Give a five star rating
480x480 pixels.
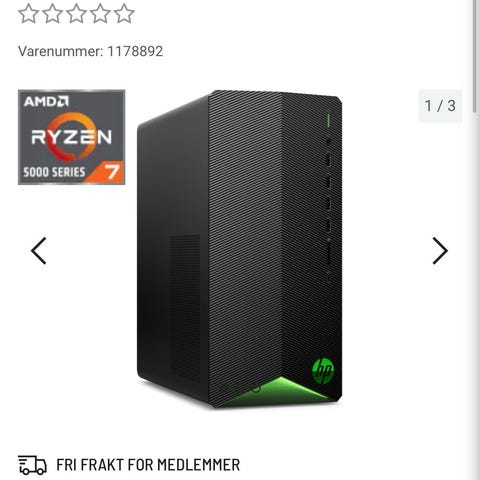(x=124, y=14)
